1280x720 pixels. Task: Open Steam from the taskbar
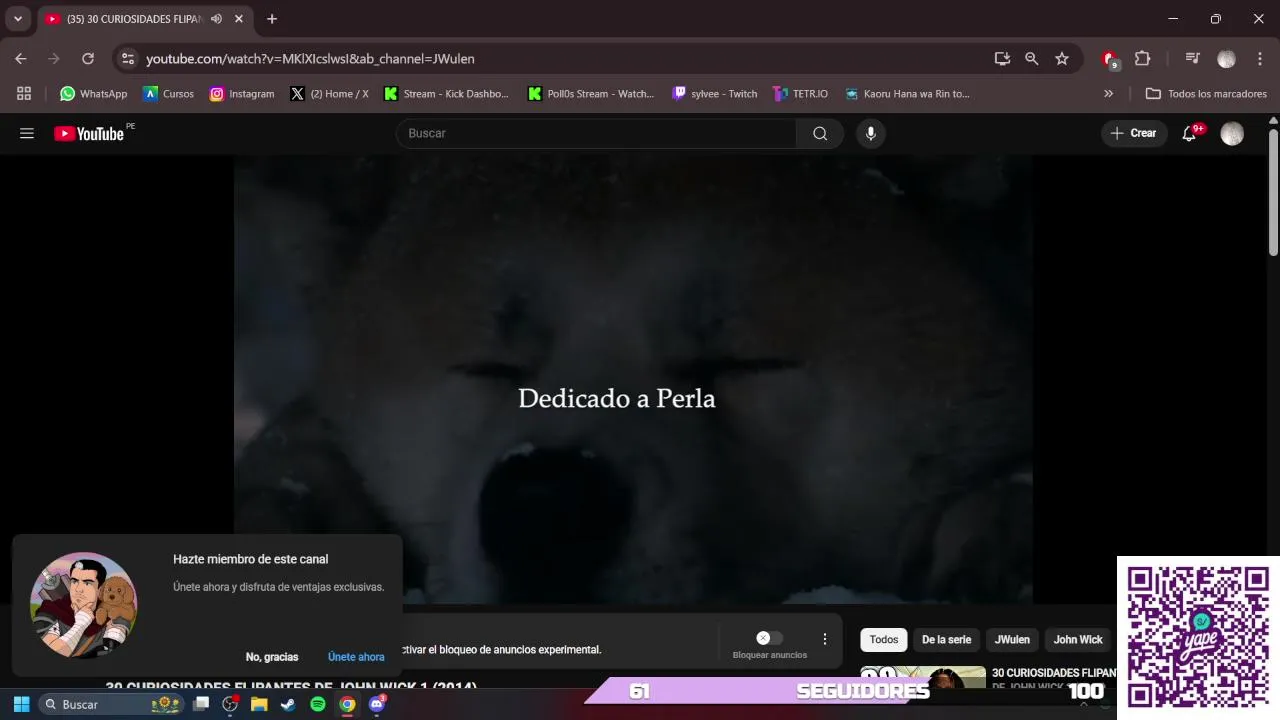[x=288, y=704]
